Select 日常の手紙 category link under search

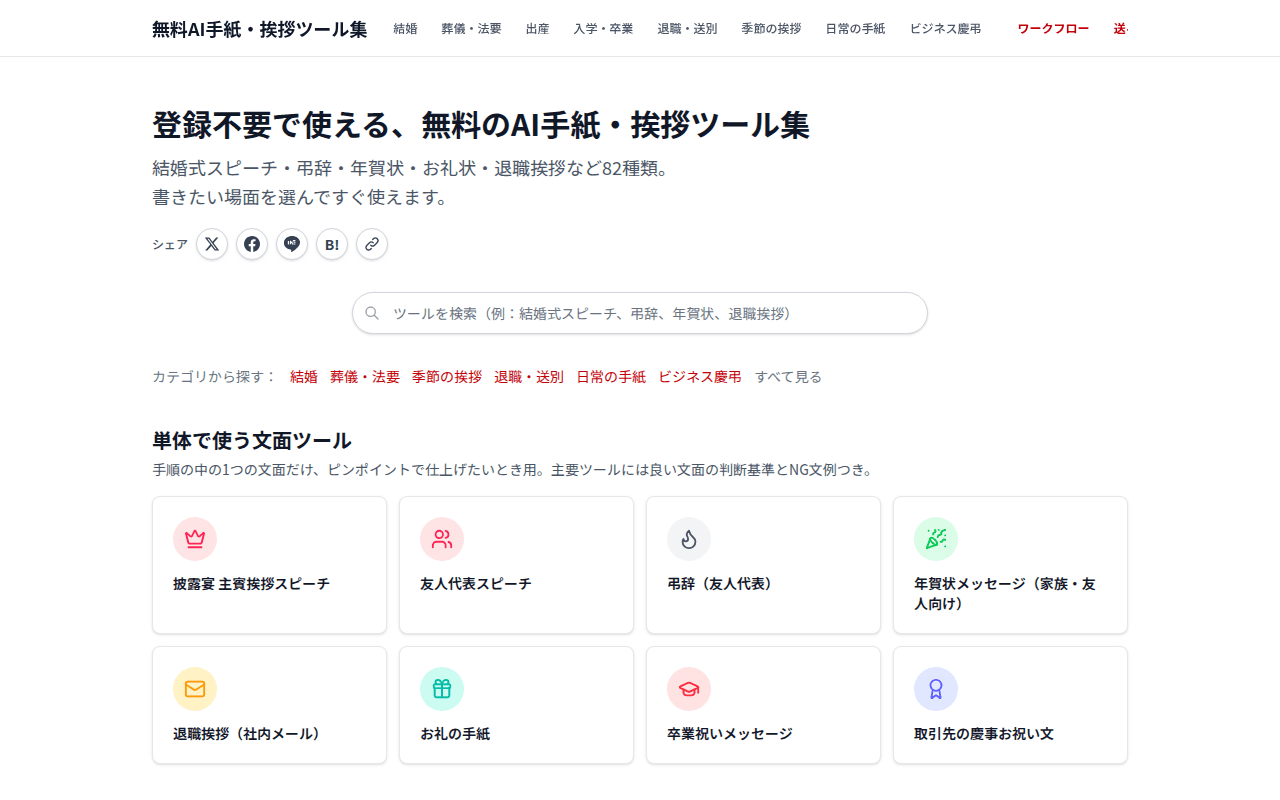tap(611, 377)
